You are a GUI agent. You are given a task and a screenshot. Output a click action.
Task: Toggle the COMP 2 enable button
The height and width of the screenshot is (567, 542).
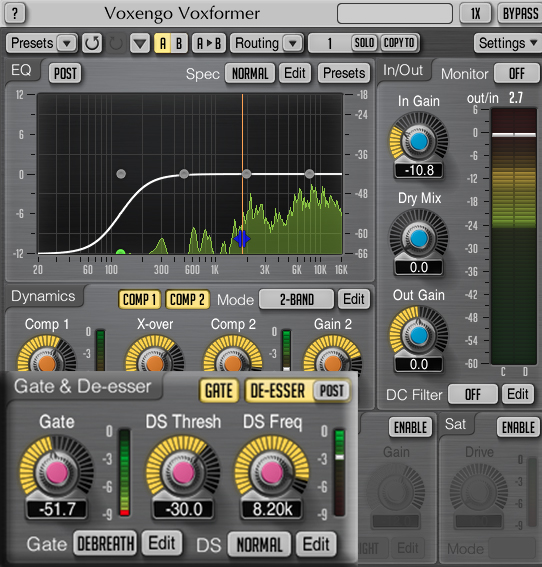pos(187,299)
